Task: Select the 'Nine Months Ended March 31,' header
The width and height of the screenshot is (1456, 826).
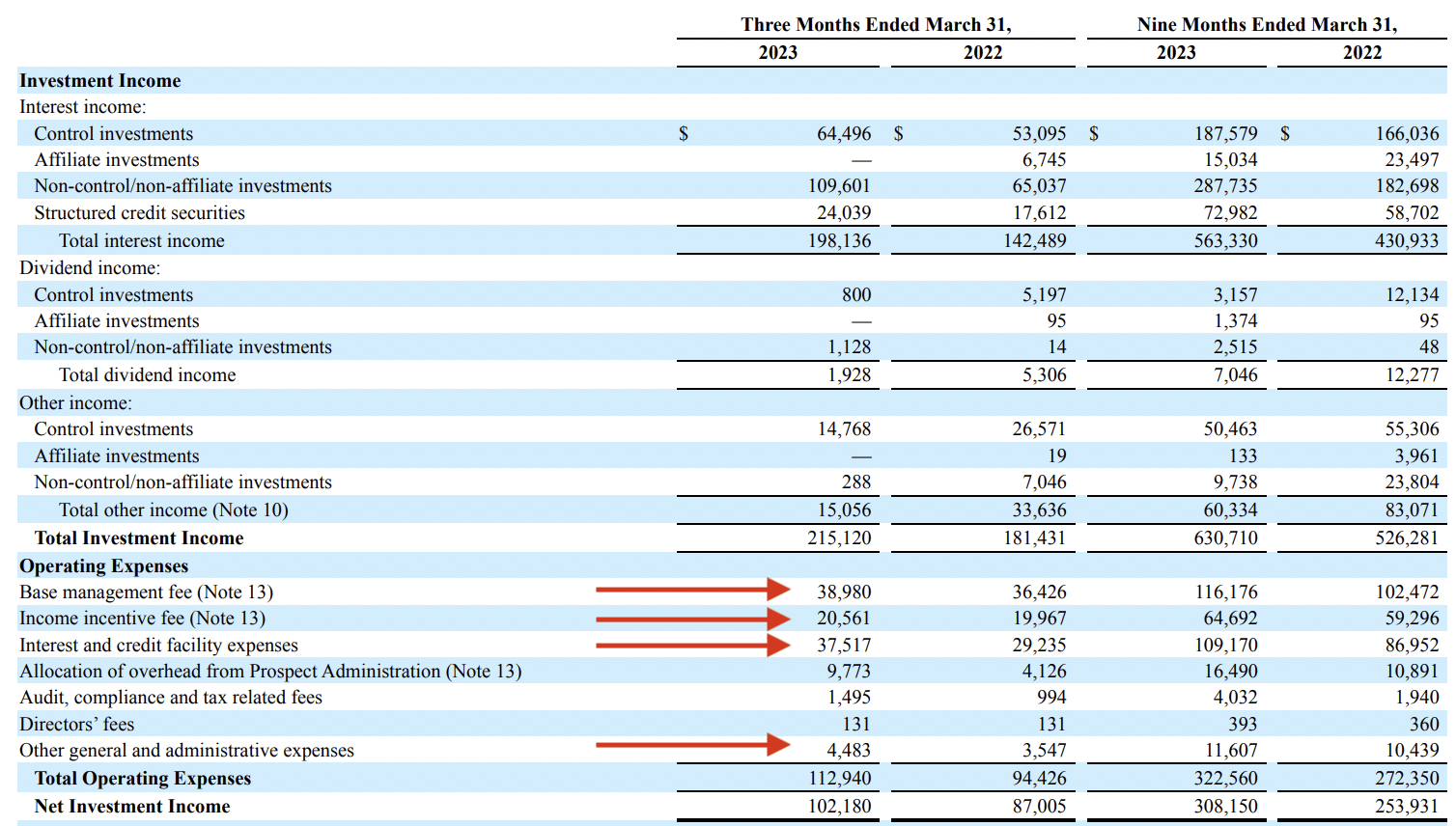Action: click(x=1267, y=25)
